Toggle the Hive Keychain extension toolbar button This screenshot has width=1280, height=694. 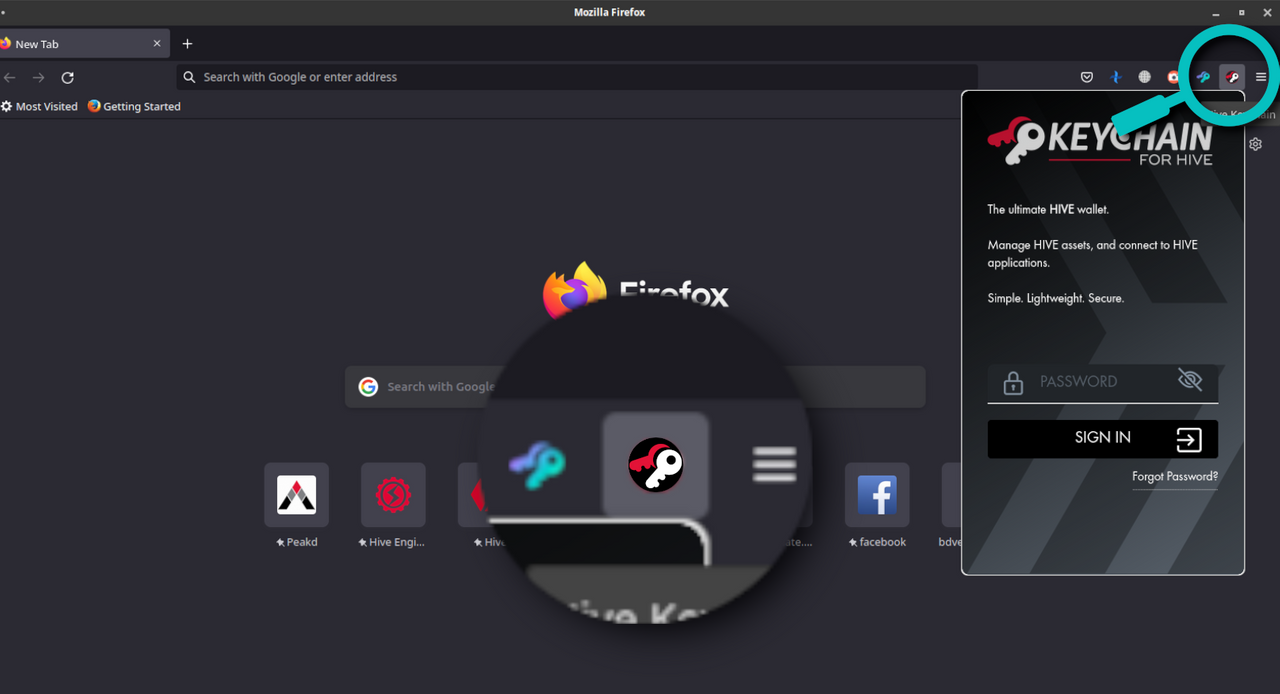pyautogui.click(x=1232, y=77)
